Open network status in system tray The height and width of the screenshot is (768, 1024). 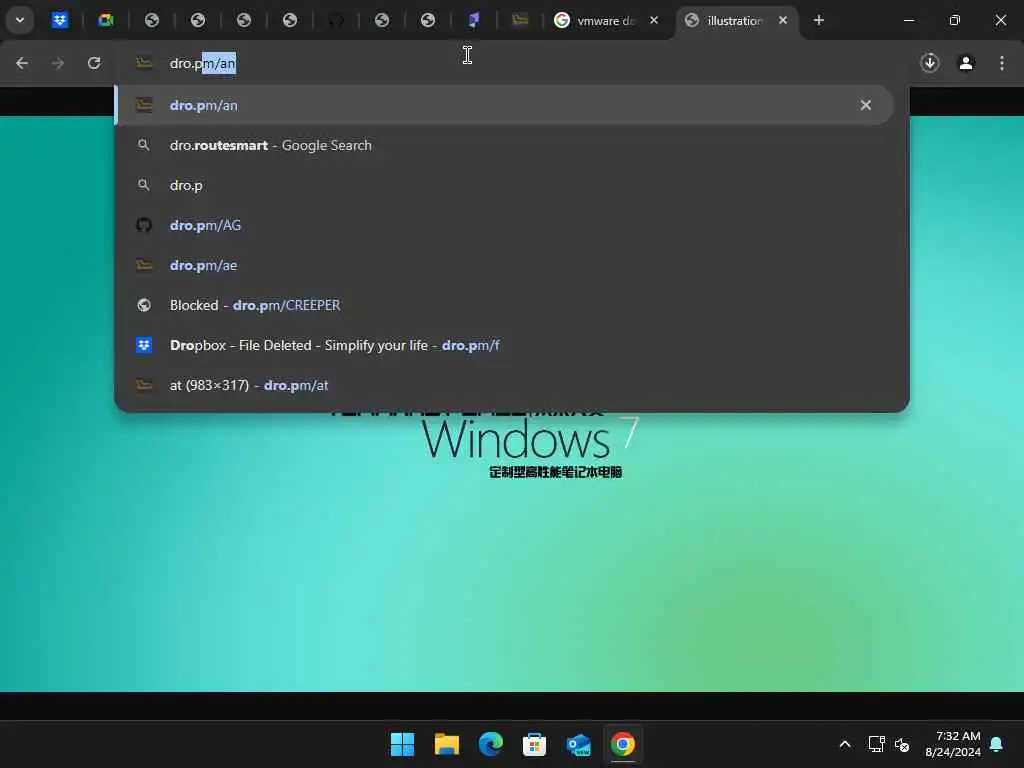pos(876,744)
